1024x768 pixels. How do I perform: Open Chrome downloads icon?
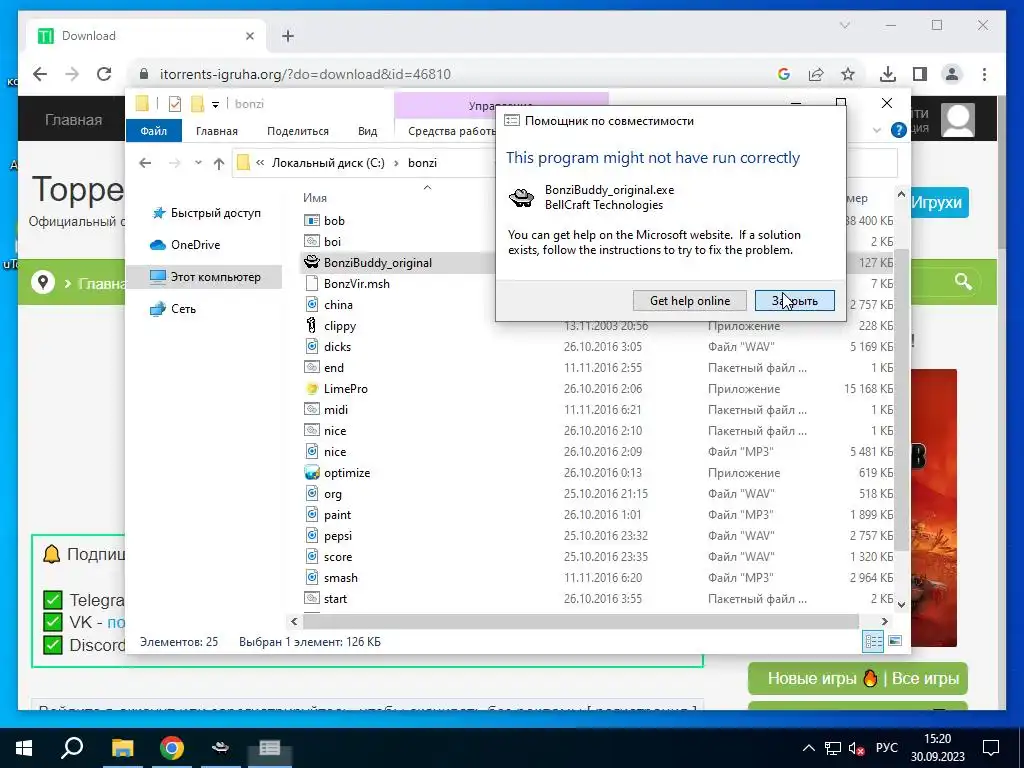point(888,74)
